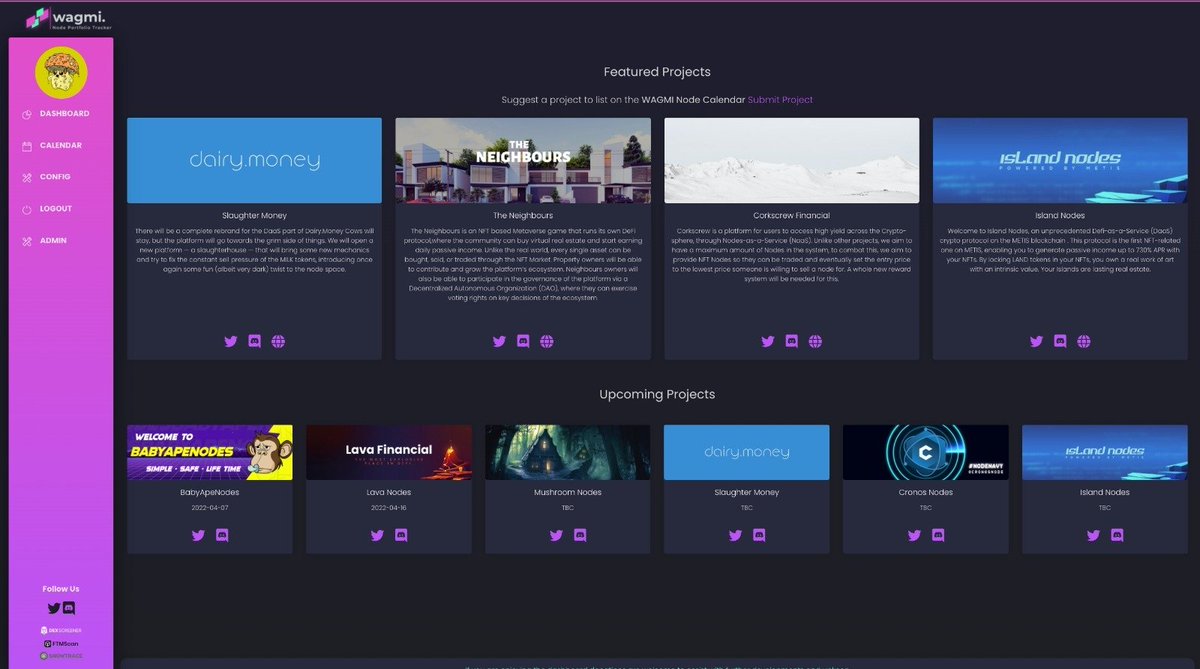
Task: Click the "Lava Nodes" project name
Action: [389, 493]
